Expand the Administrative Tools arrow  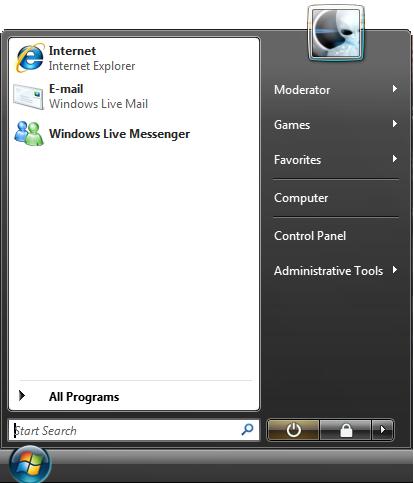pos(395,270)
